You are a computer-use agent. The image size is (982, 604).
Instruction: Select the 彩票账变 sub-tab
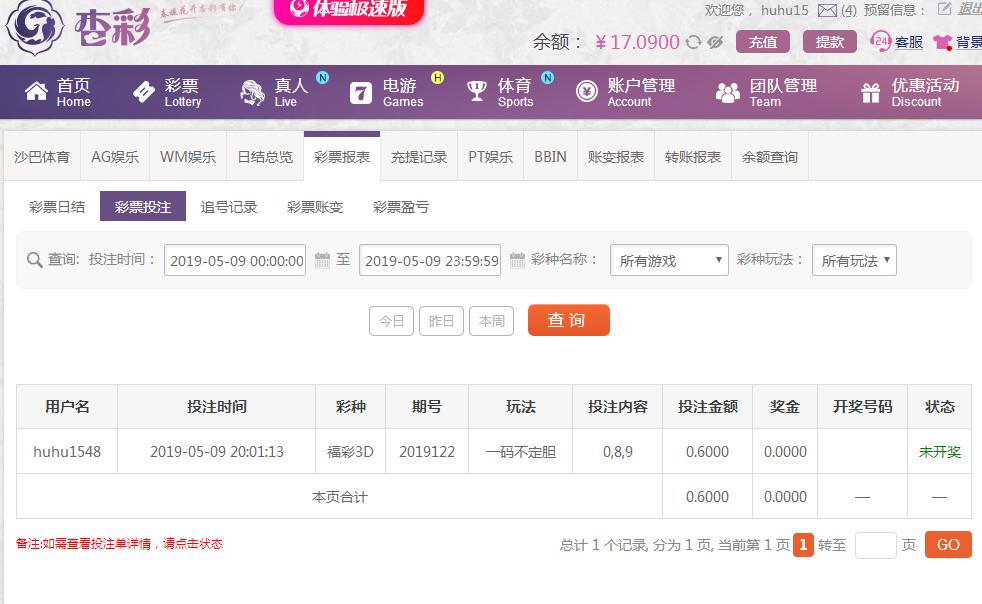315,207
